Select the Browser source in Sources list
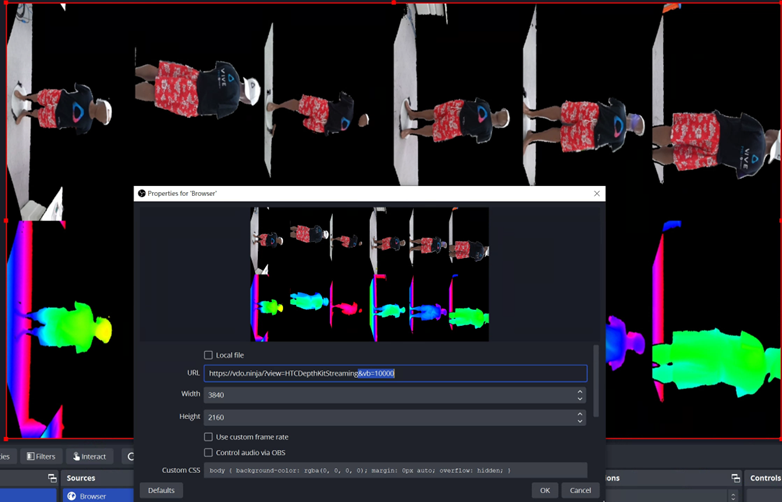The image size is (782, 502). point(93,496)
